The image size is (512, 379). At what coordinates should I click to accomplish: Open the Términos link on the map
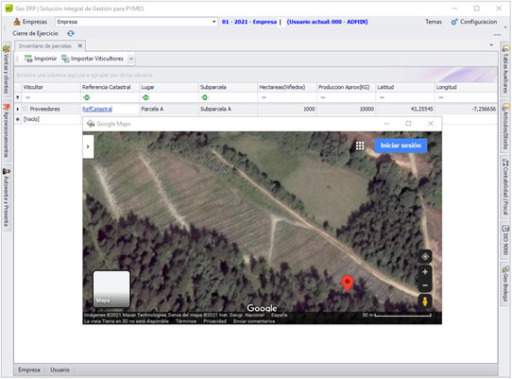186,321
